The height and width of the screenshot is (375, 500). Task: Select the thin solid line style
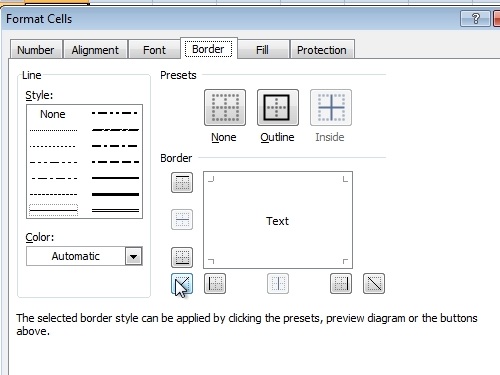pos(53,210)
